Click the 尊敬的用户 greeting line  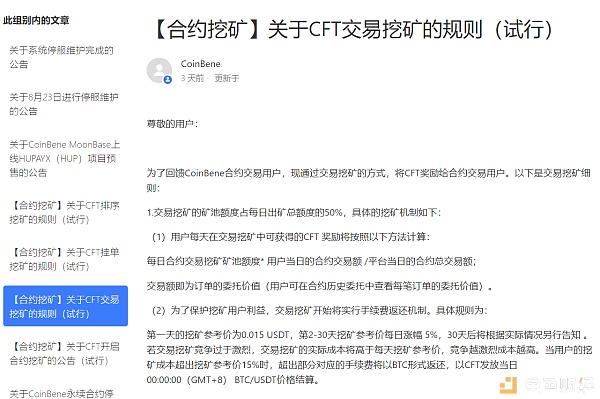173,124
